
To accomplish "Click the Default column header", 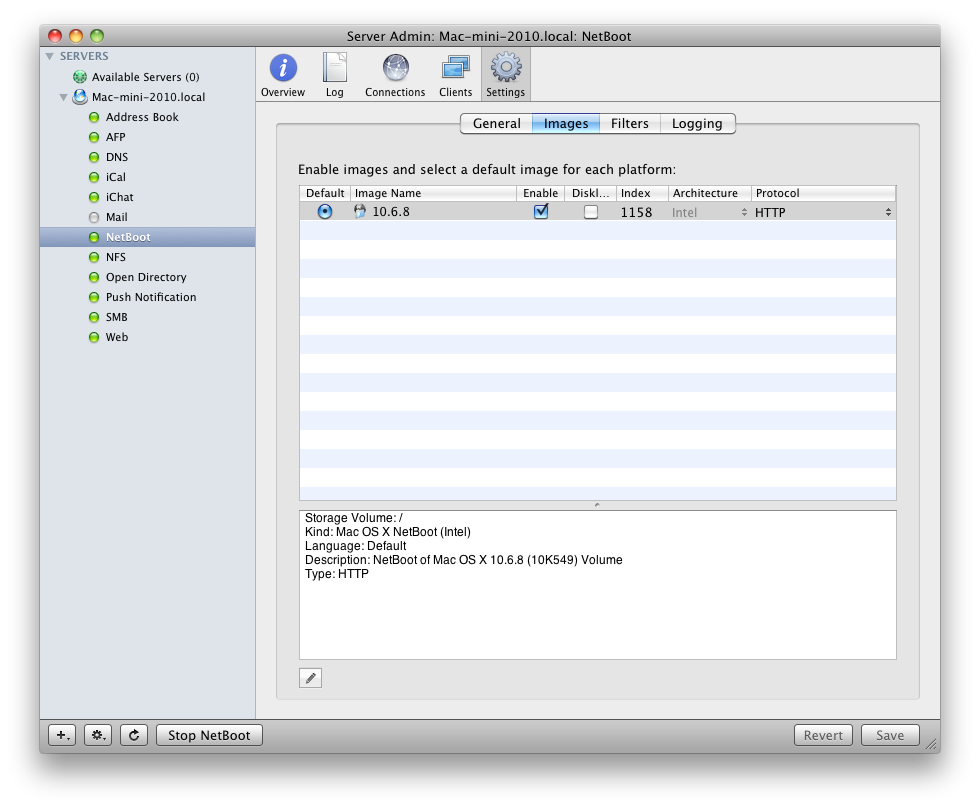I will click(x=325, y=193).
